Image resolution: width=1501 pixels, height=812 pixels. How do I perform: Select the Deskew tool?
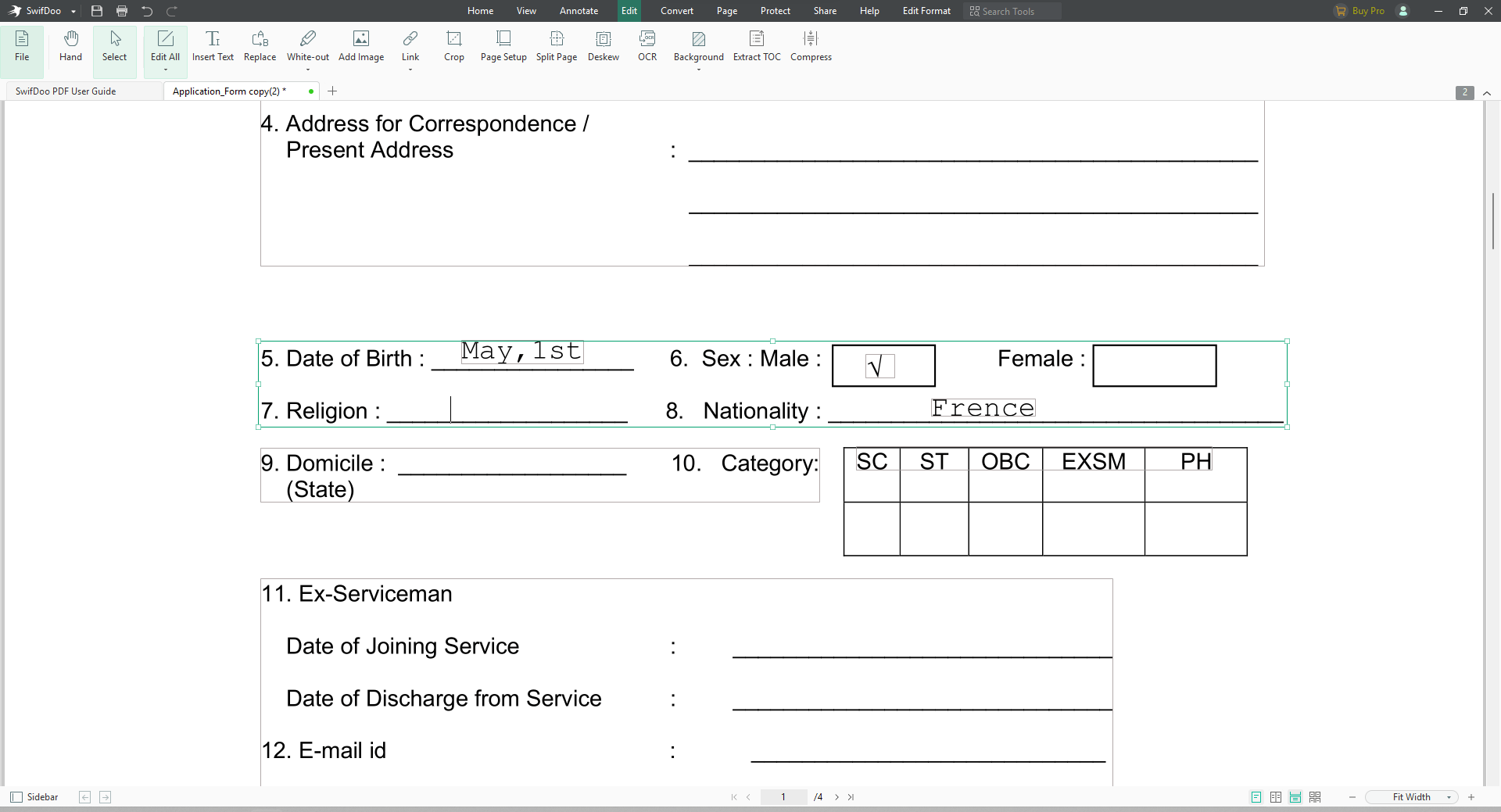click(603, 47)
